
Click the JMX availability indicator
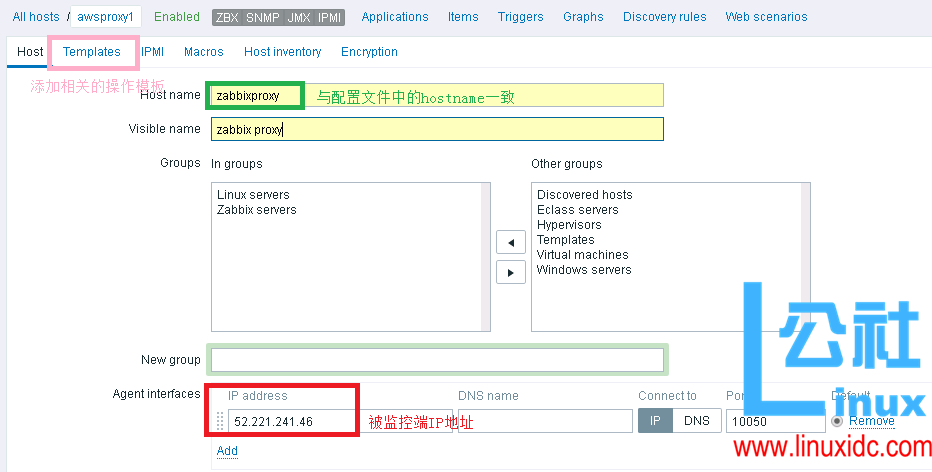pyautogui.click(x=299, y=17)
